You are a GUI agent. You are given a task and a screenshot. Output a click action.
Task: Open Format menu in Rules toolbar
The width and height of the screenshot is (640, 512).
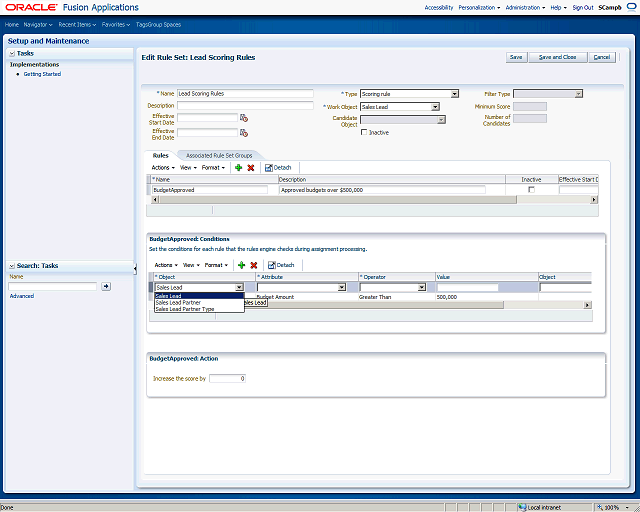pyautogui.click(x=213, y=167)
